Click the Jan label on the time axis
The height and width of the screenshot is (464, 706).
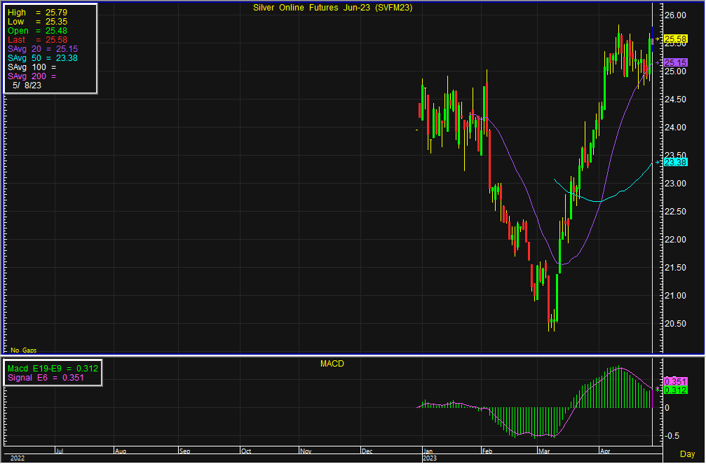coord(428,452)
